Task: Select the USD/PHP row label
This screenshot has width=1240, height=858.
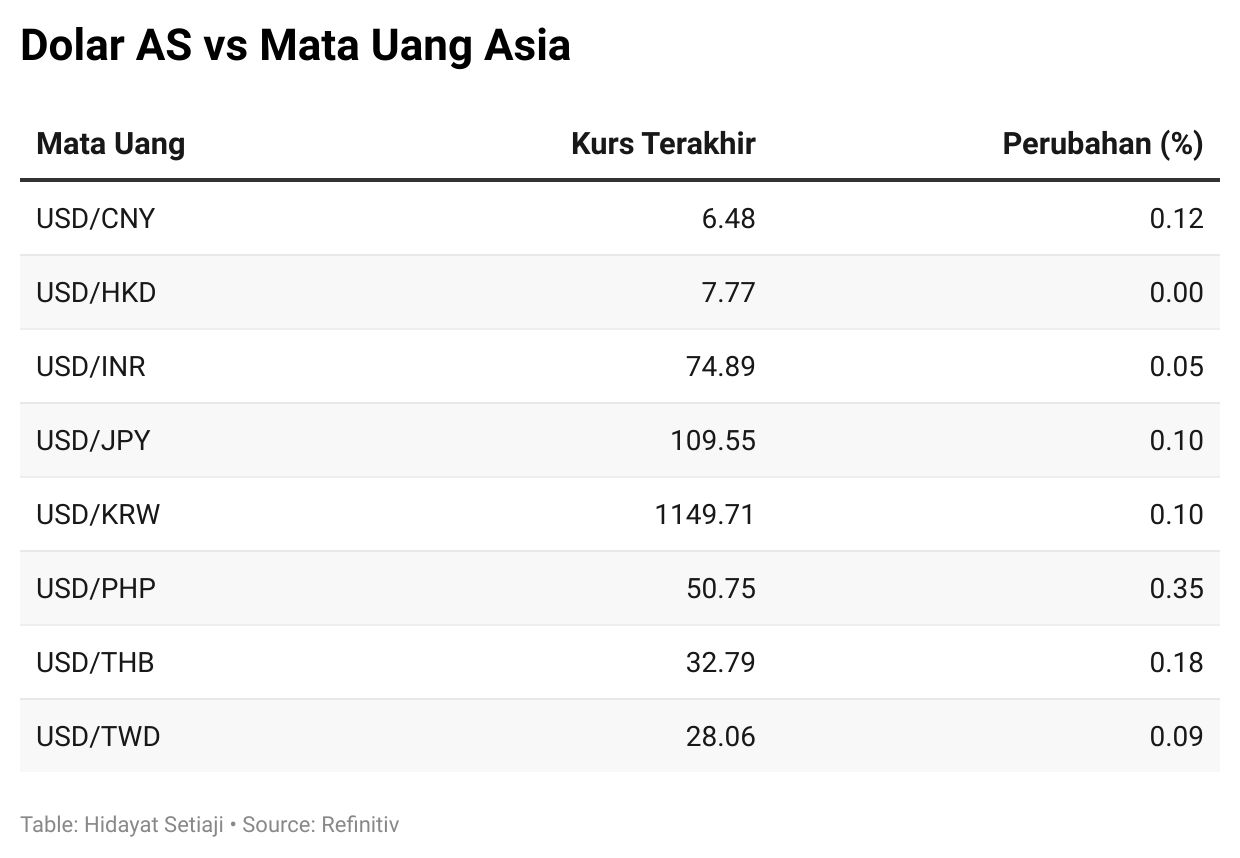Action: click(96, 588)
